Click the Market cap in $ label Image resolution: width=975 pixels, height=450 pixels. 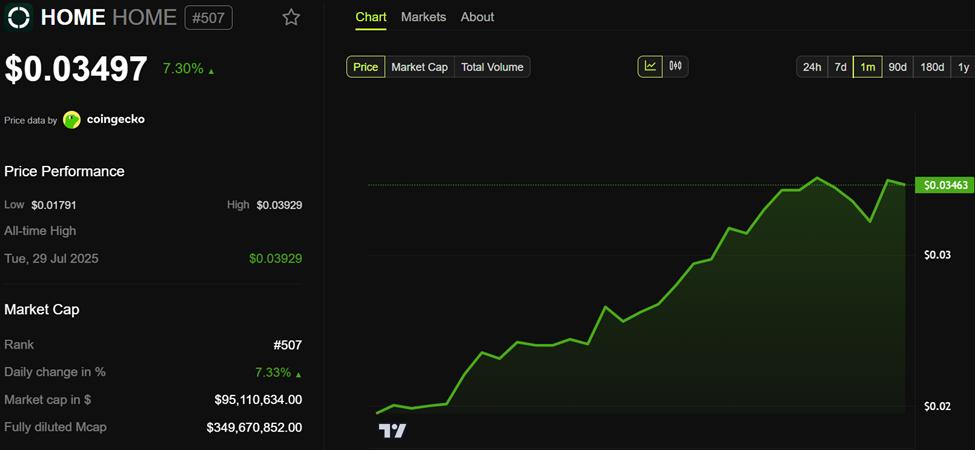tap(48, 400)
